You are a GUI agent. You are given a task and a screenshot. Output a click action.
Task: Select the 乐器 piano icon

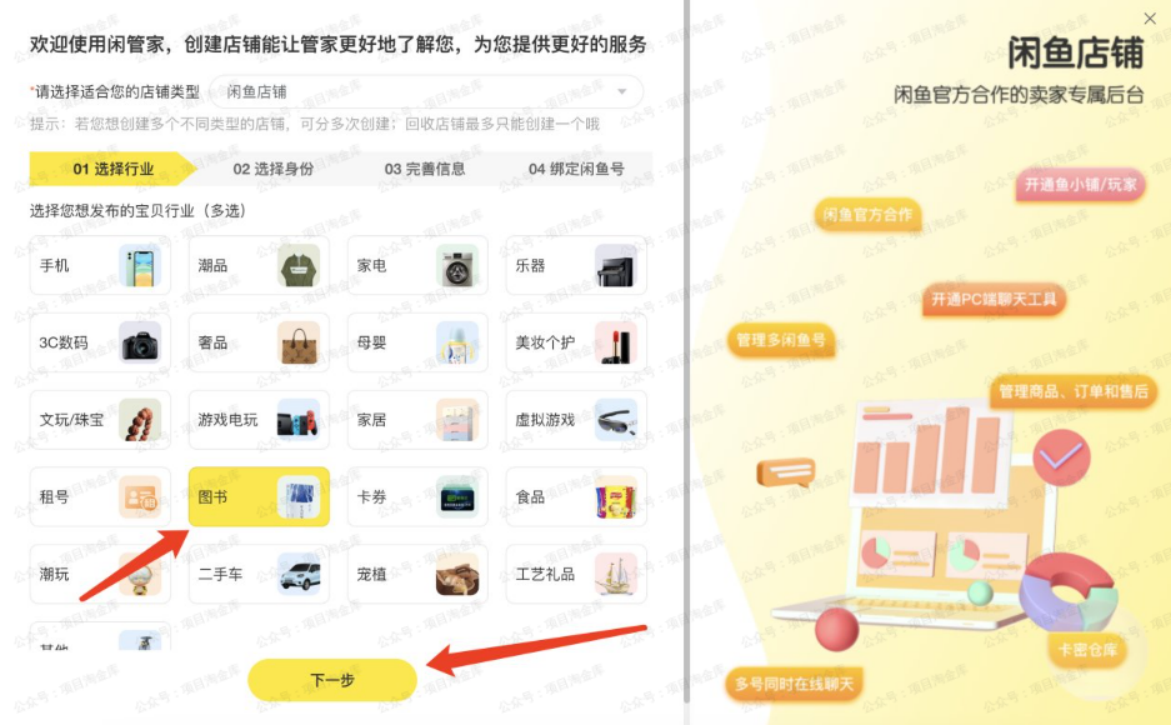615,265
